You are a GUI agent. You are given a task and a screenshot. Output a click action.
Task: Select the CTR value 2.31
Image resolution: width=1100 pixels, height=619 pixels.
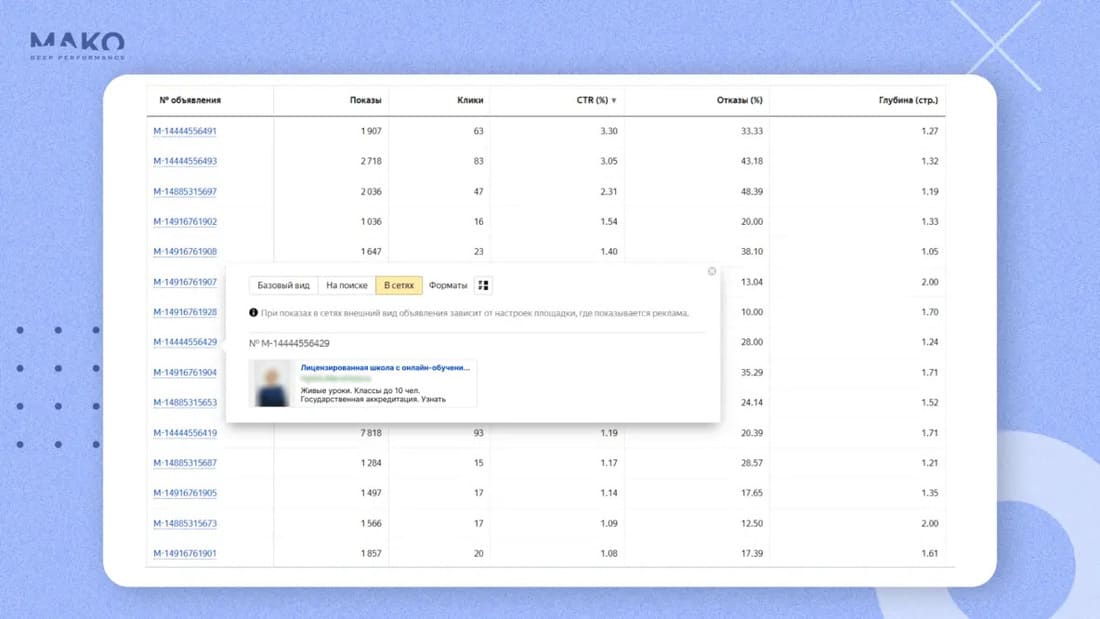click(609, 192)
